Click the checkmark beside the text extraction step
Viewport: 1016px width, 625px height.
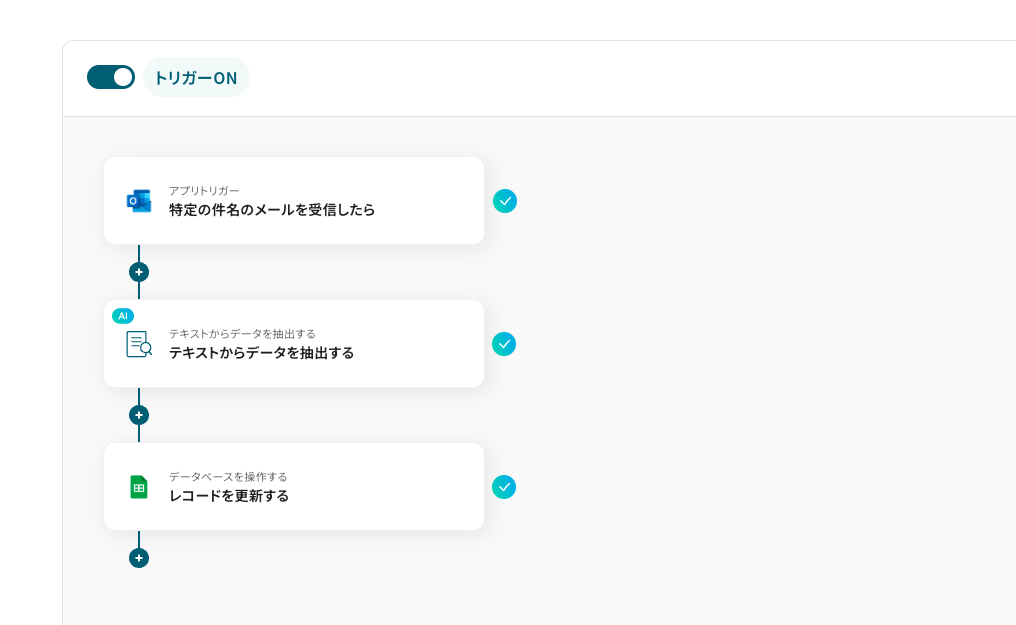(x=504, y=344)
